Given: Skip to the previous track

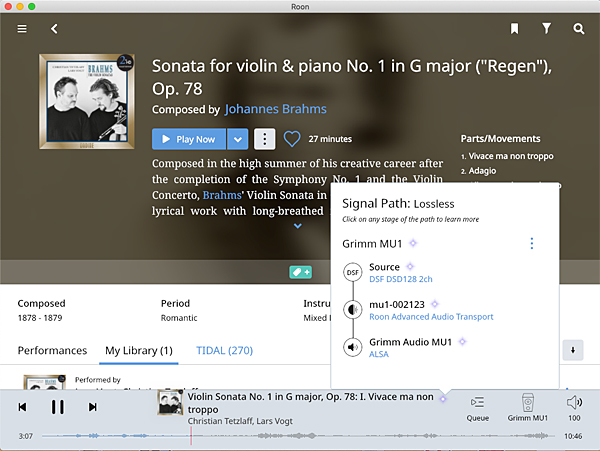Looking at the screenshot, I should (x=23, y=407).
